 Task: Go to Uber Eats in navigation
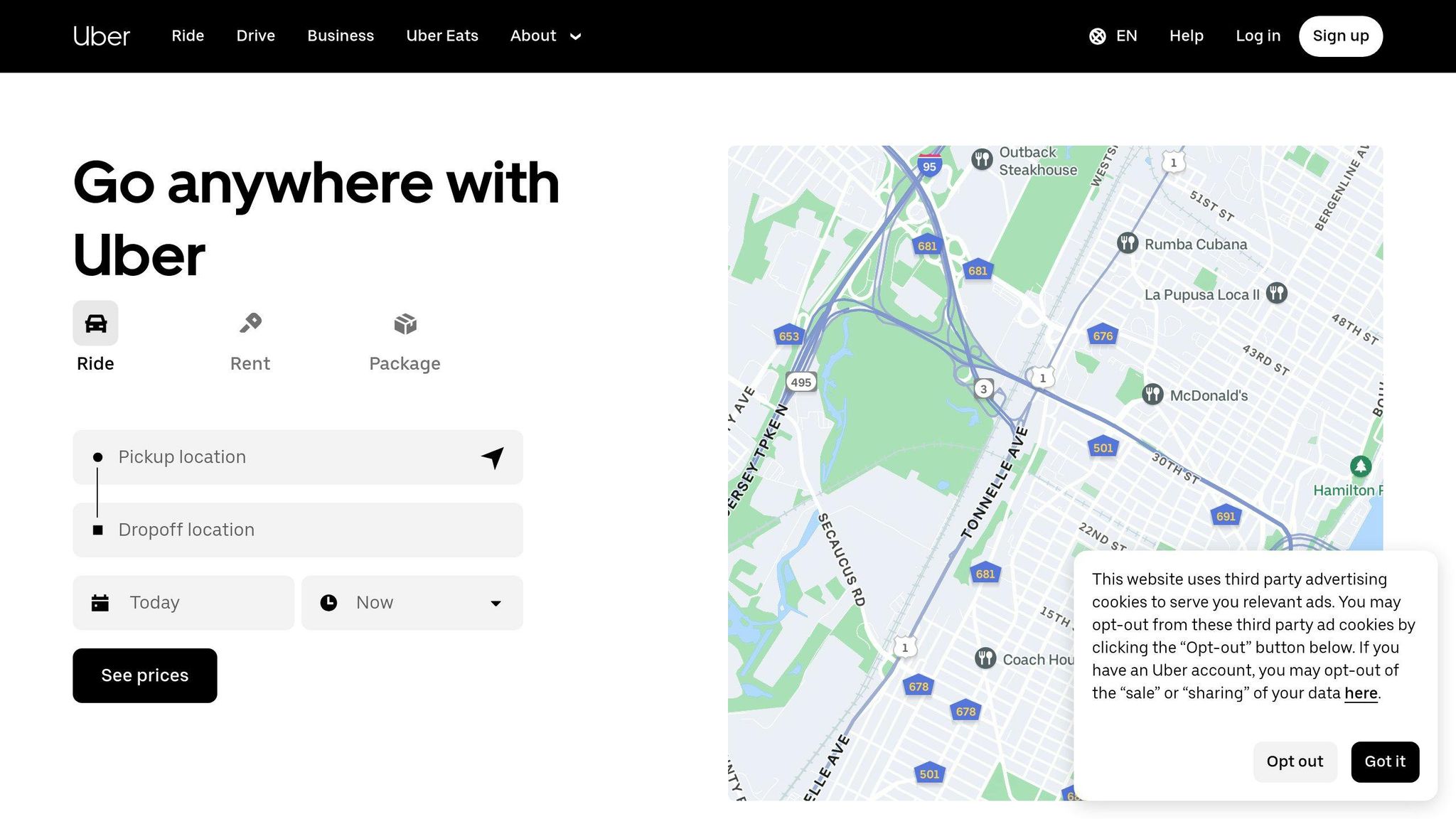click(x=441, y=36)
